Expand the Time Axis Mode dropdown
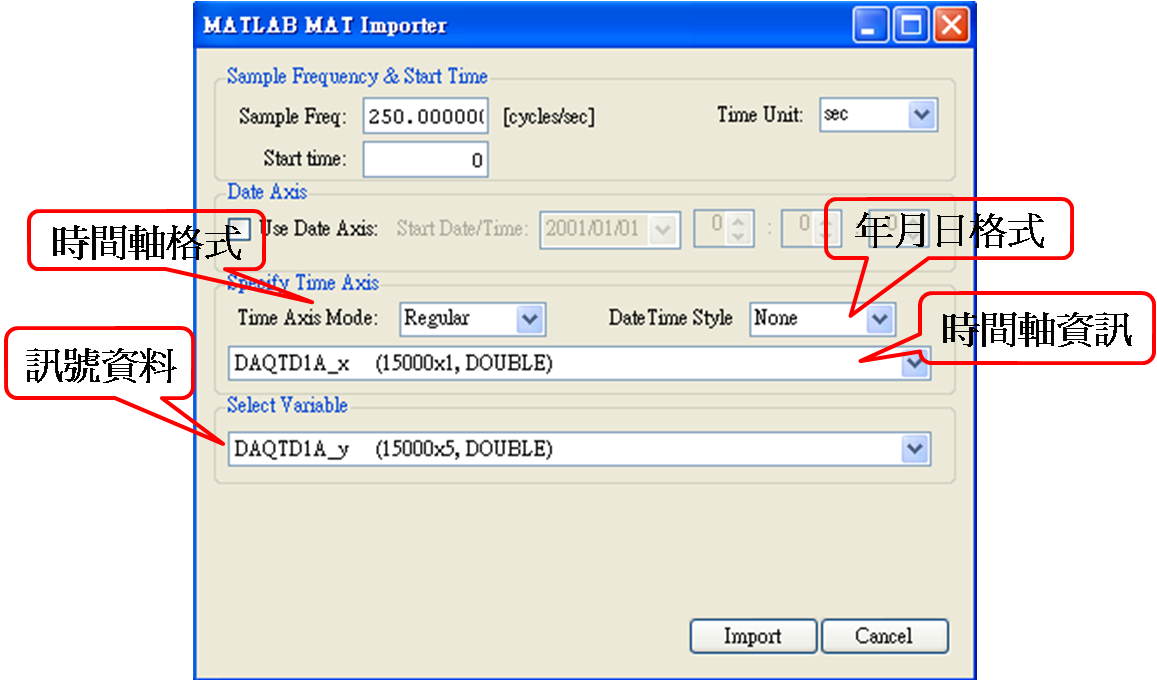 tap(529, 319)
